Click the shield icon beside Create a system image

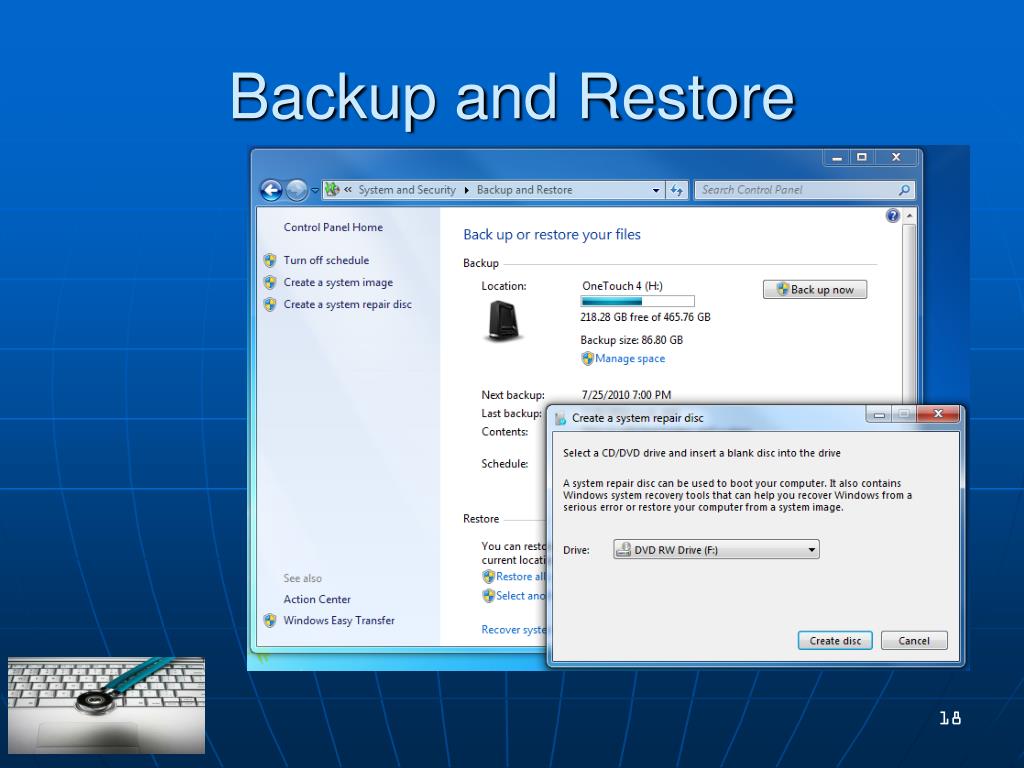[270, 283]
